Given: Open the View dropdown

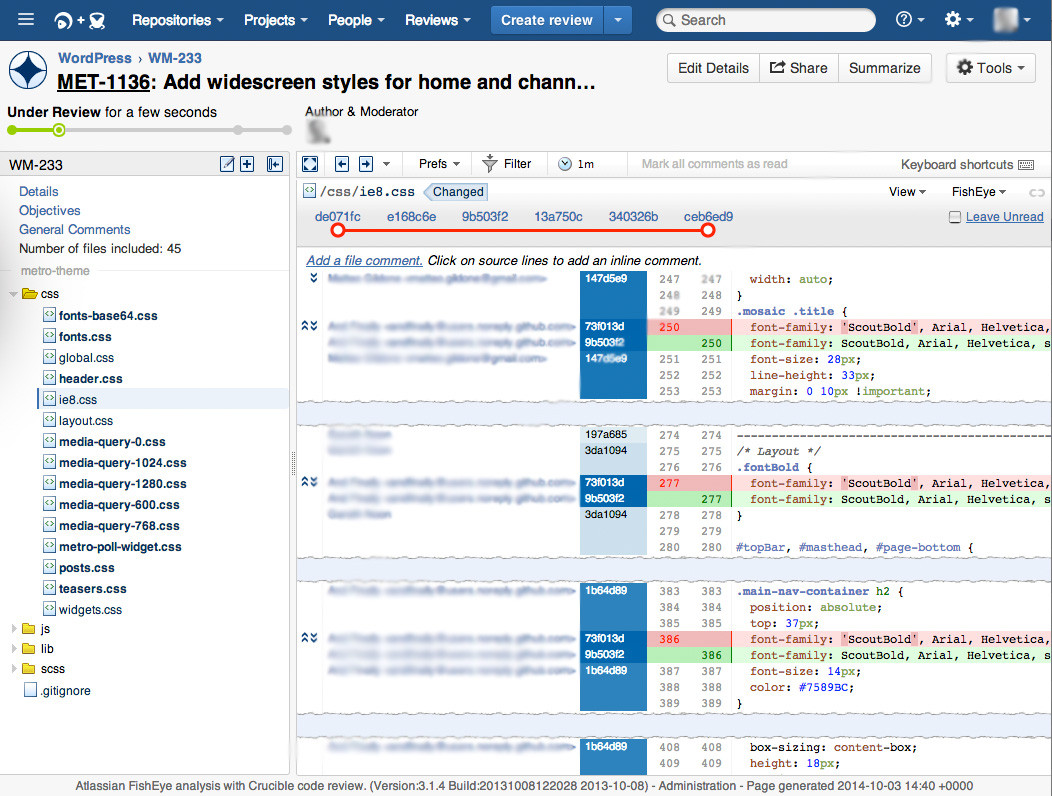Looking at the screenshot, I should [x=907, y=192].
